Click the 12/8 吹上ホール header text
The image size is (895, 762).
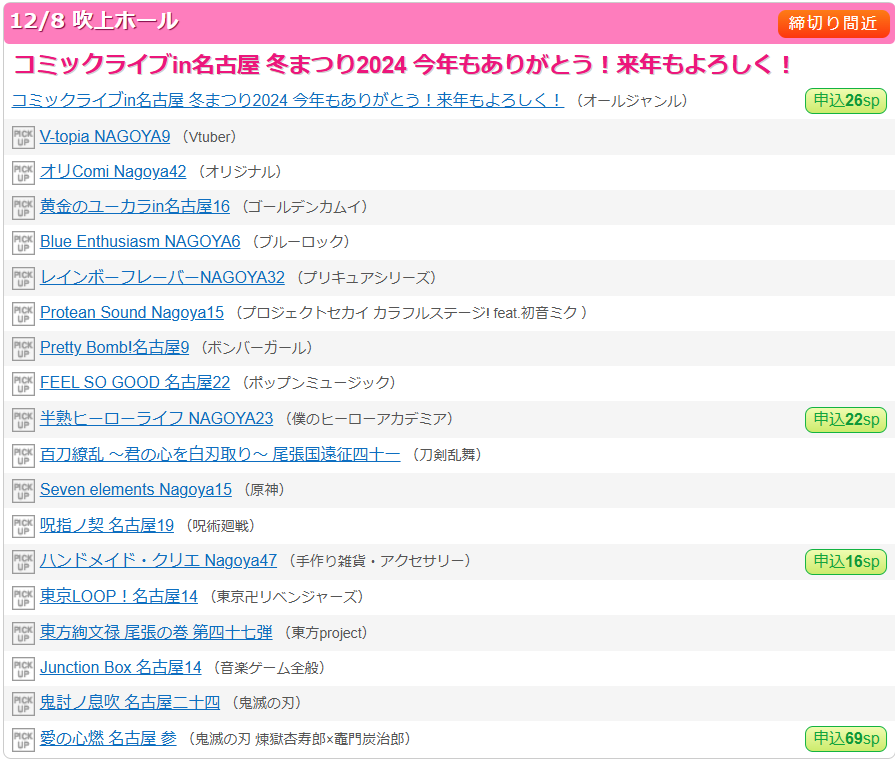(x=94, y=21)
